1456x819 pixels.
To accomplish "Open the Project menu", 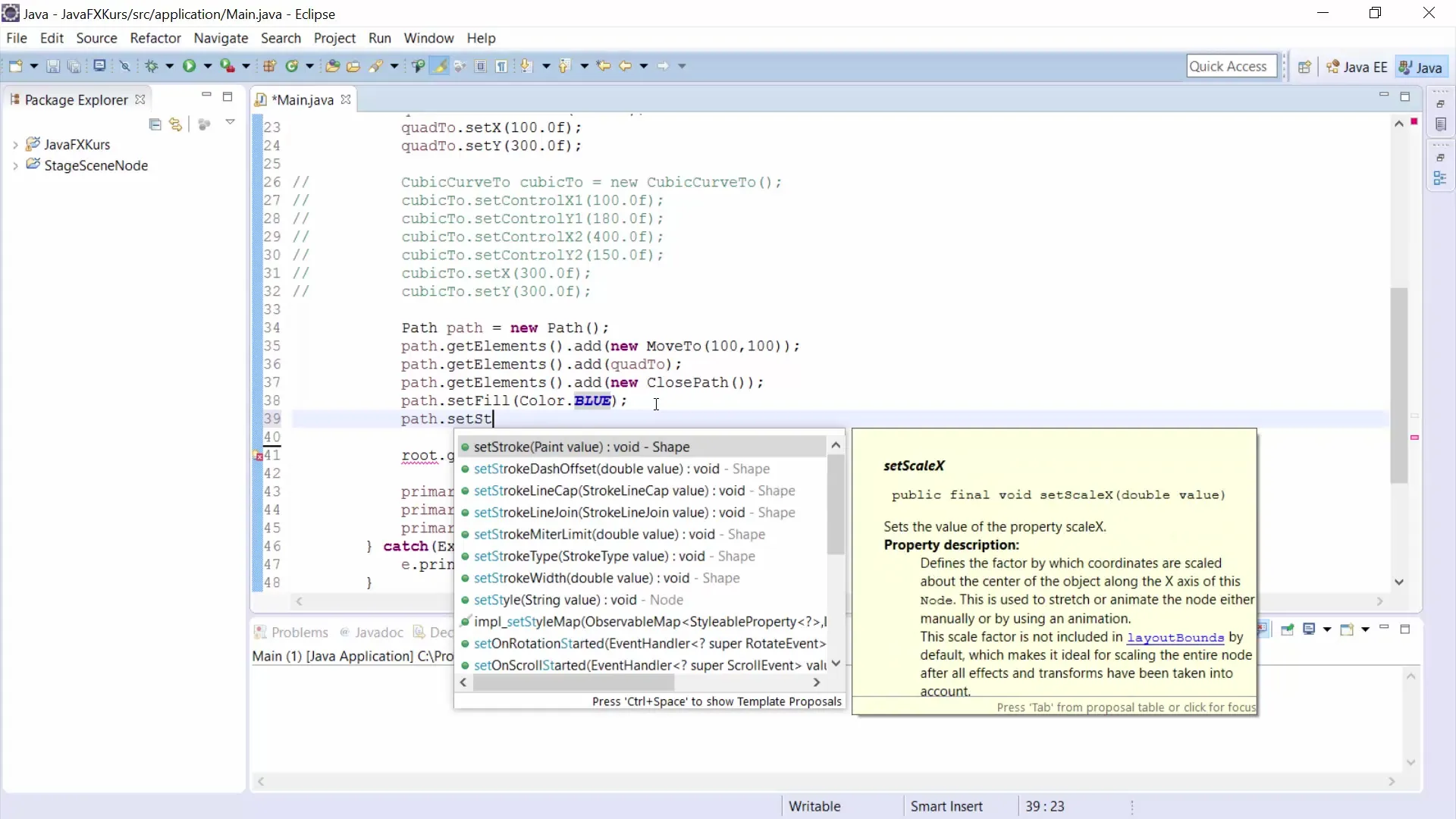I will 334,38.
